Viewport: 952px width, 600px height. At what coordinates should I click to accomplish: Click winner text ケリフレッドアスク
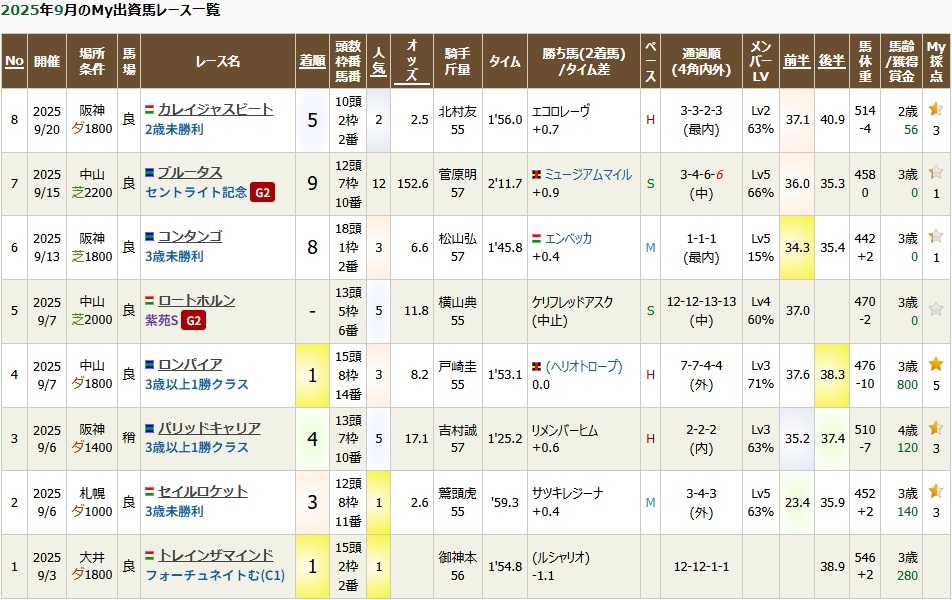[573, 302]
